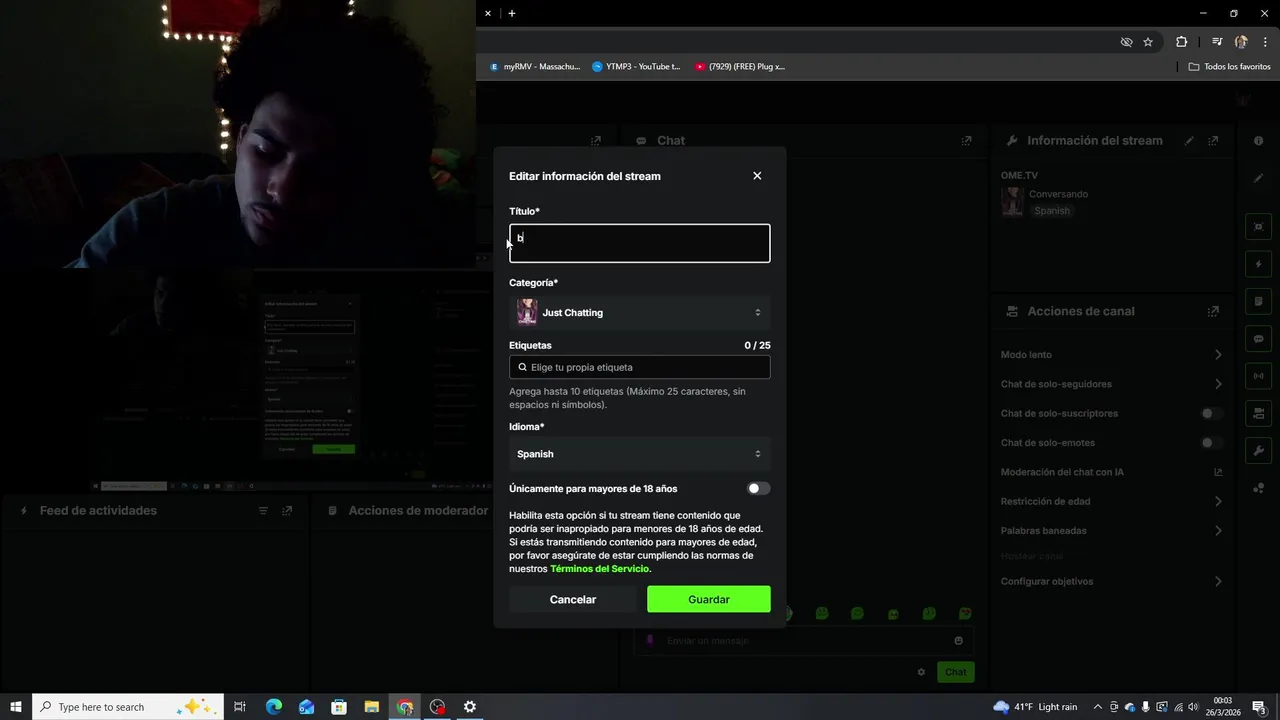Click the Type here to search box
Image resolution: width=1280 pixels, height=720 pixels.
click(126, 707)
